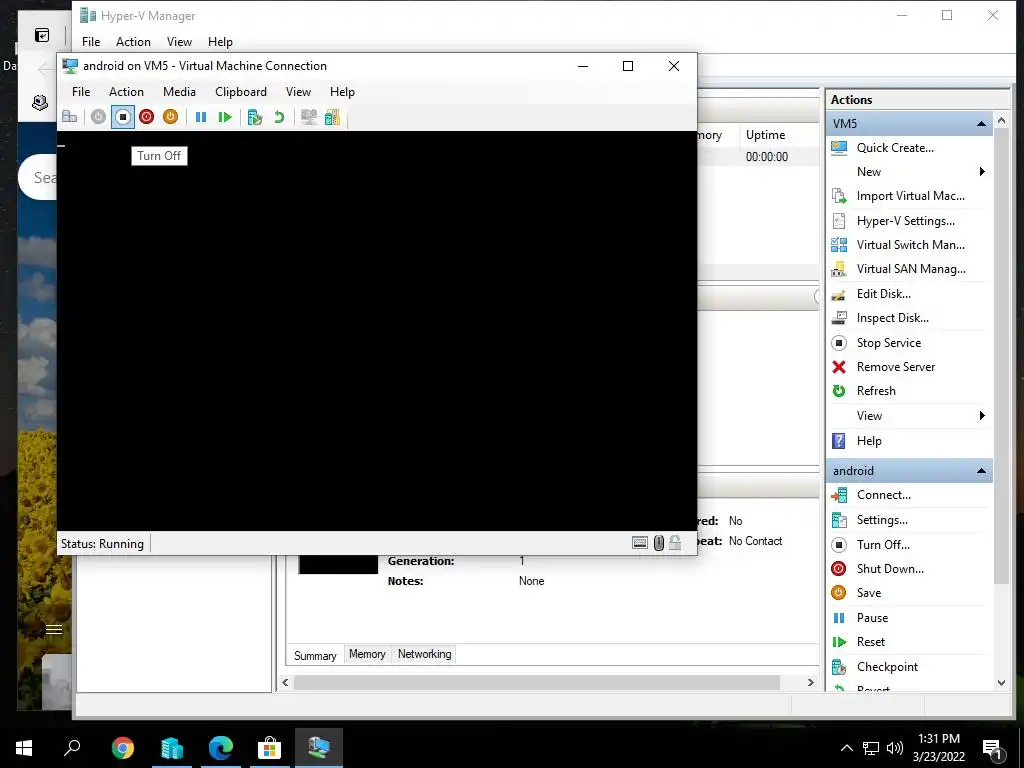Screen dimensions: 1024x768
Task: Click the Ctrl+Alt+Delete toolbar icon
Action: (x=69, y=117)
